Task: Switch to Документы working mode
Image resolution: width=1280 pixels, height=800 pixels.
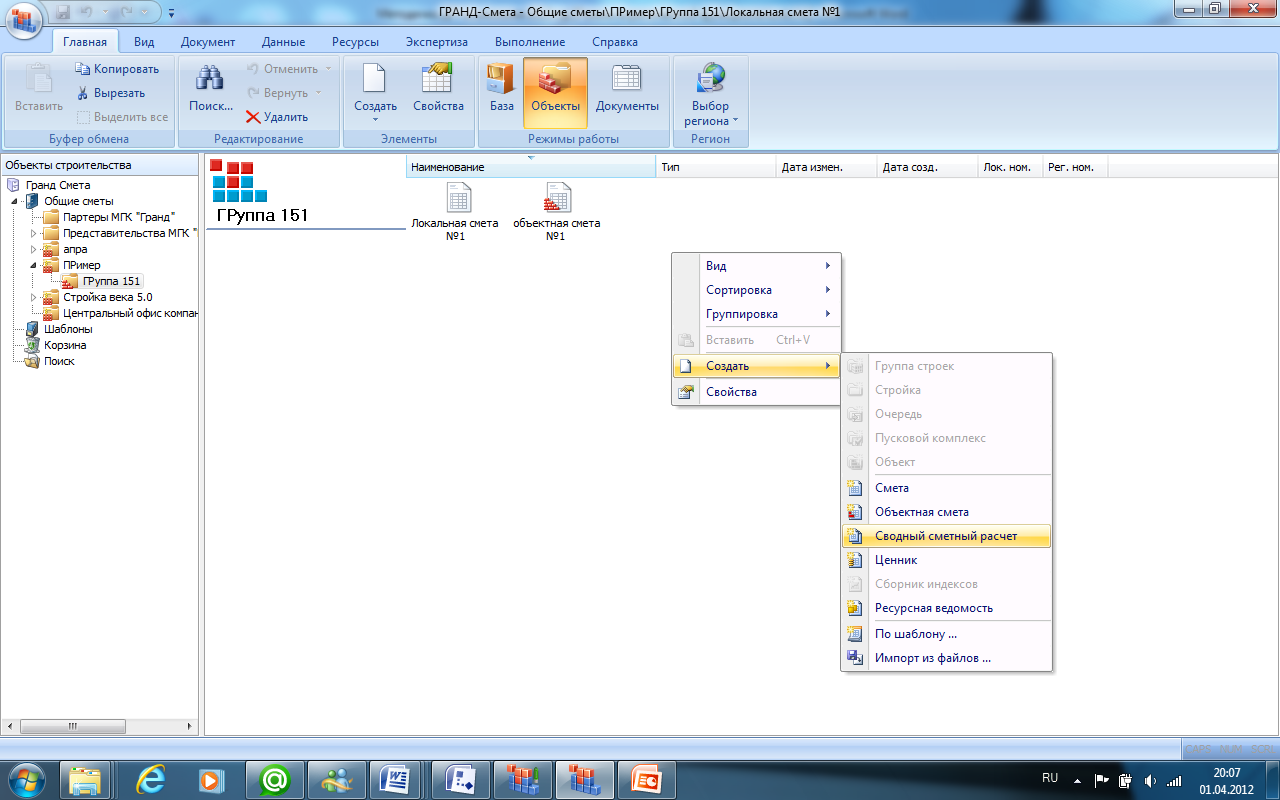Action: [x=627, y=88]
